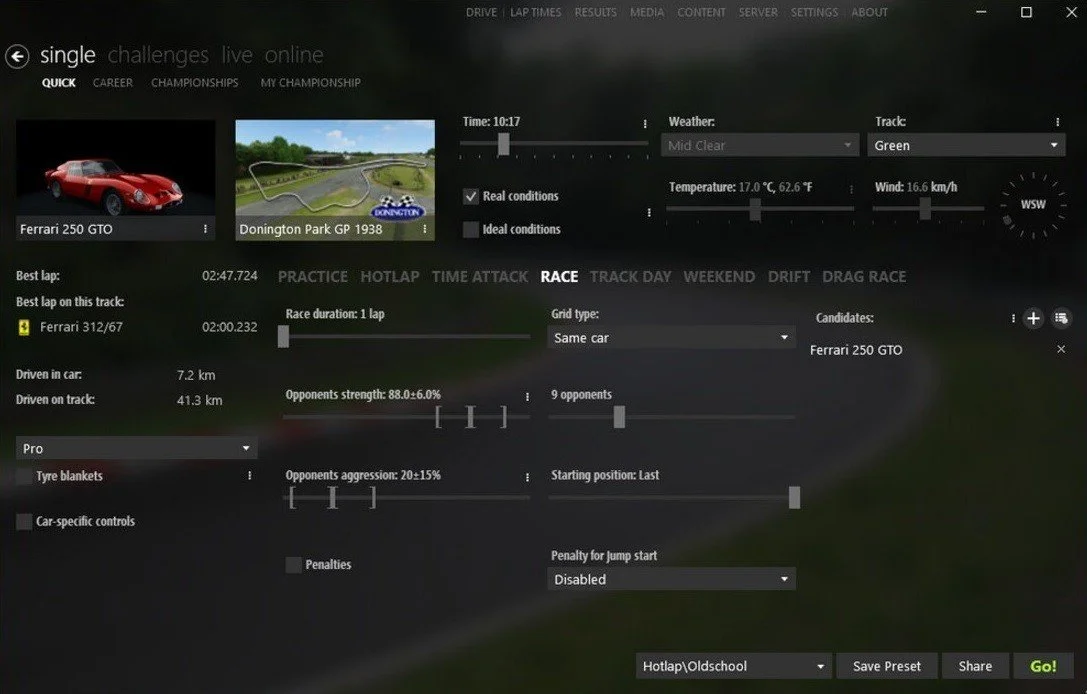Remove Ferrari 250 GTO from candidates

click(1061, 349)
